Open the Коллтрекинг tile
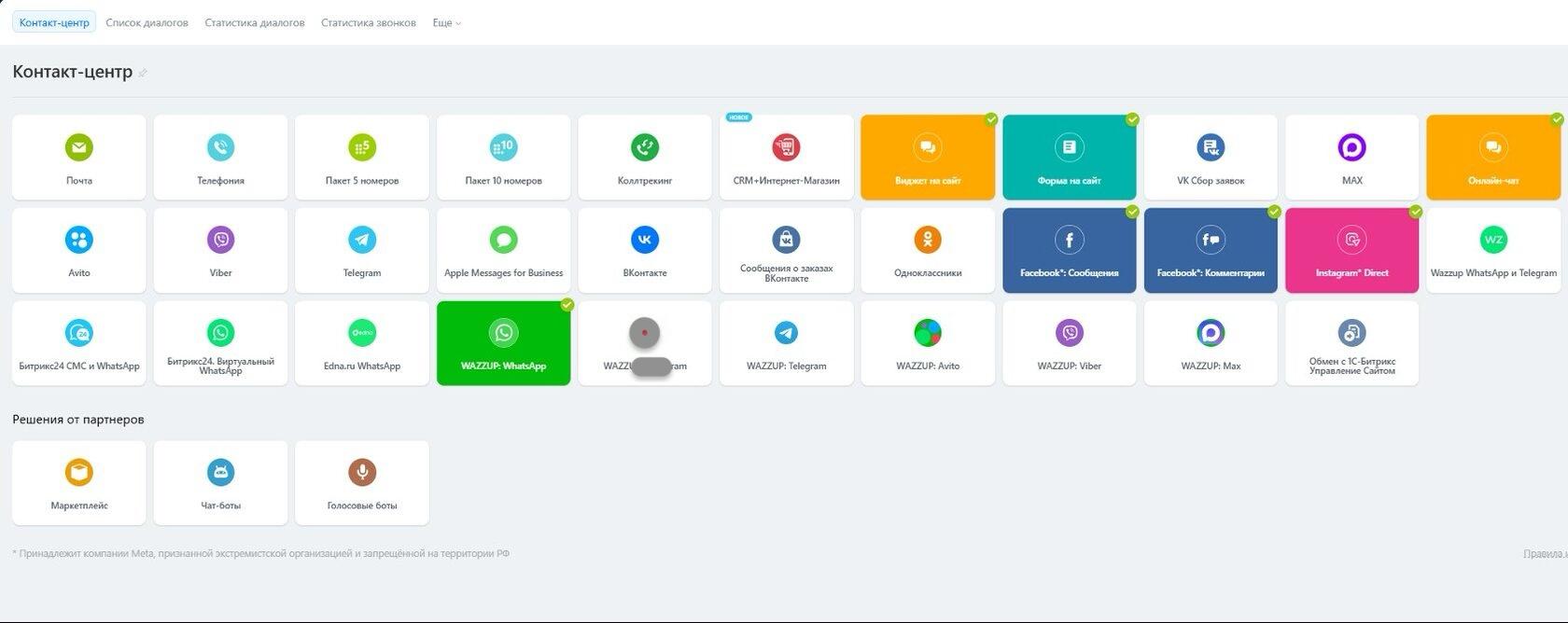This screenshot has width=1568, height=623. (645, 158)
